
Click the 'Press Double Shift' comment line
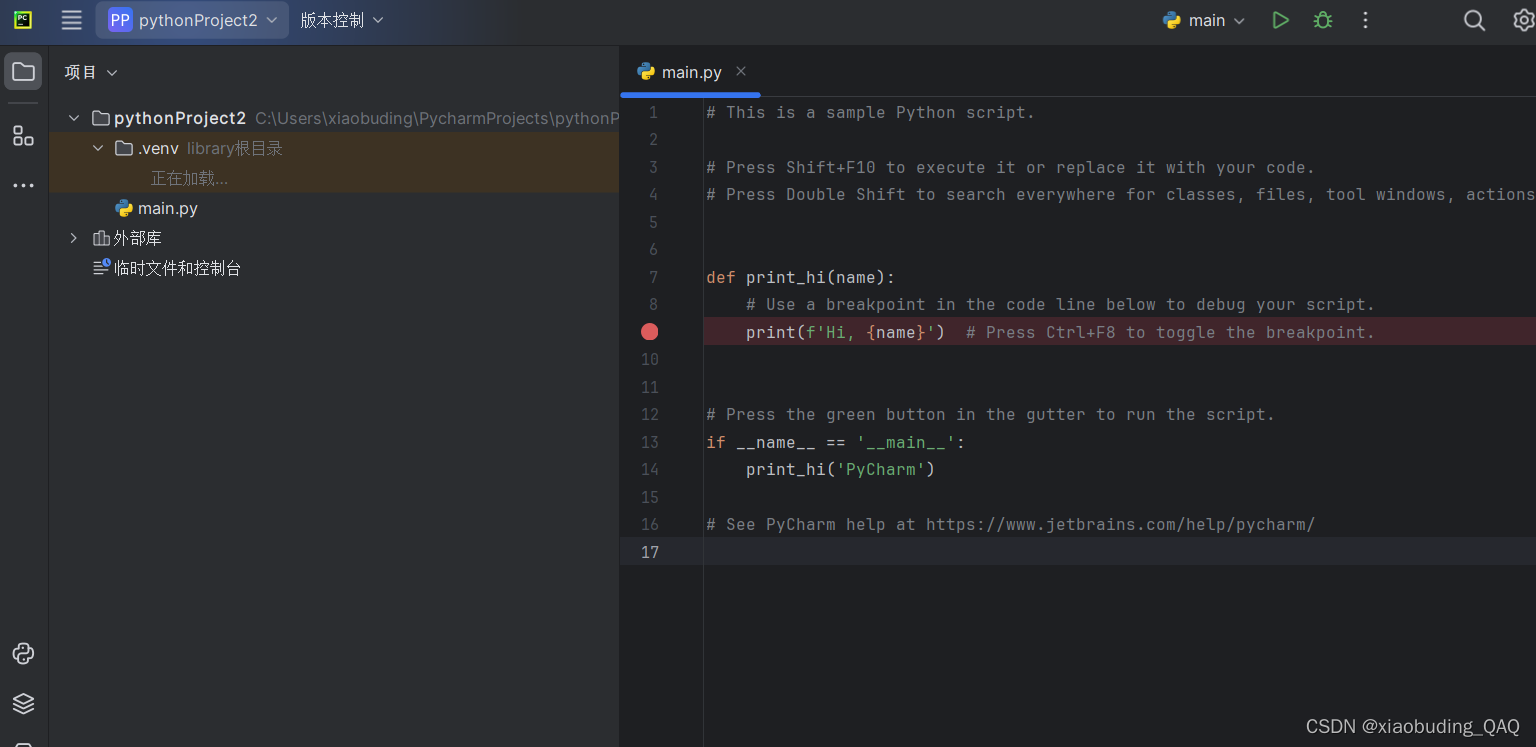coord(1121,194)
